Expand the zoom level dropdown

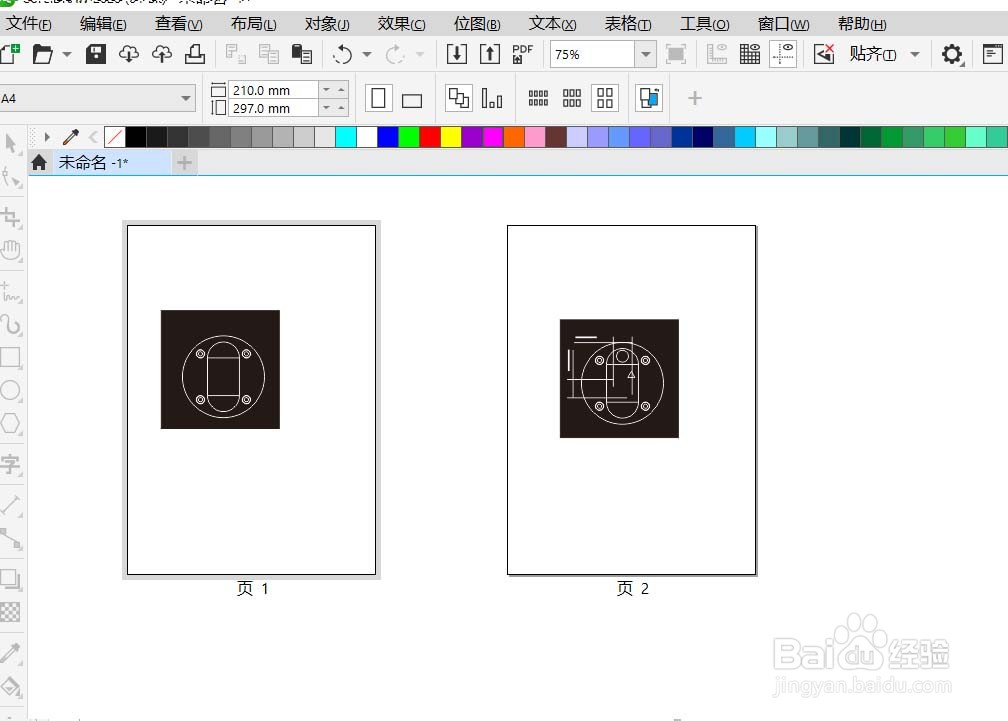coord(645,54)
